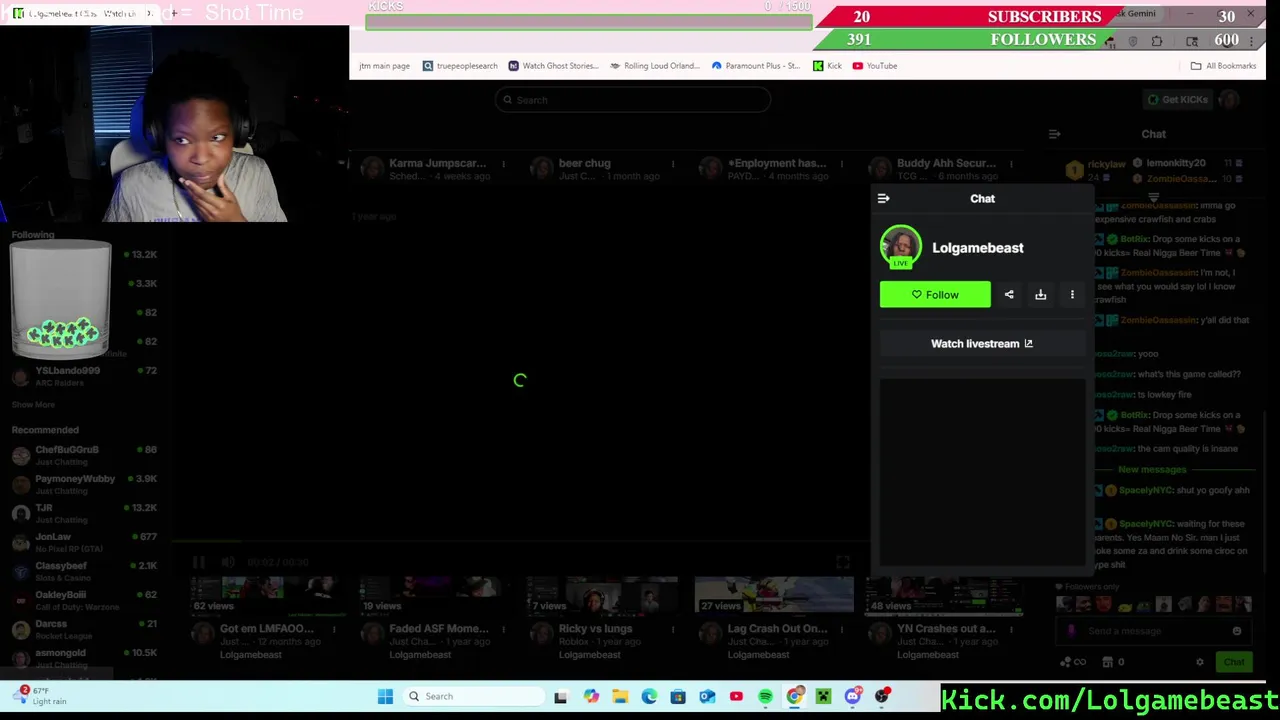This screenshot has width=1280, height=720.
Task: Open asmongold recommended channel
Action: [84, 658]
